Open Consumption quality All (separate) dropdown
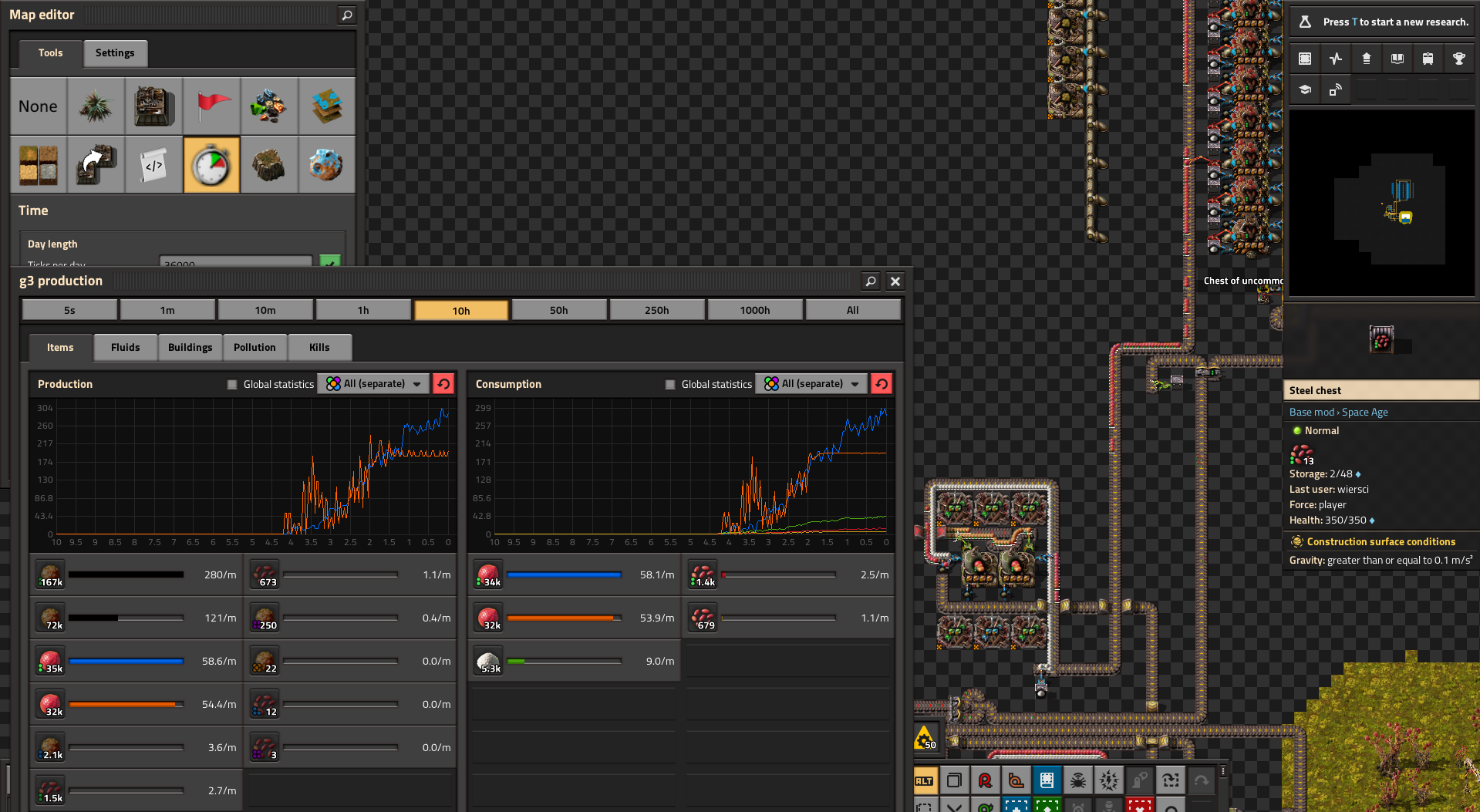The image size is (1480, 812). pyautogui.click(x=811, y=384)
